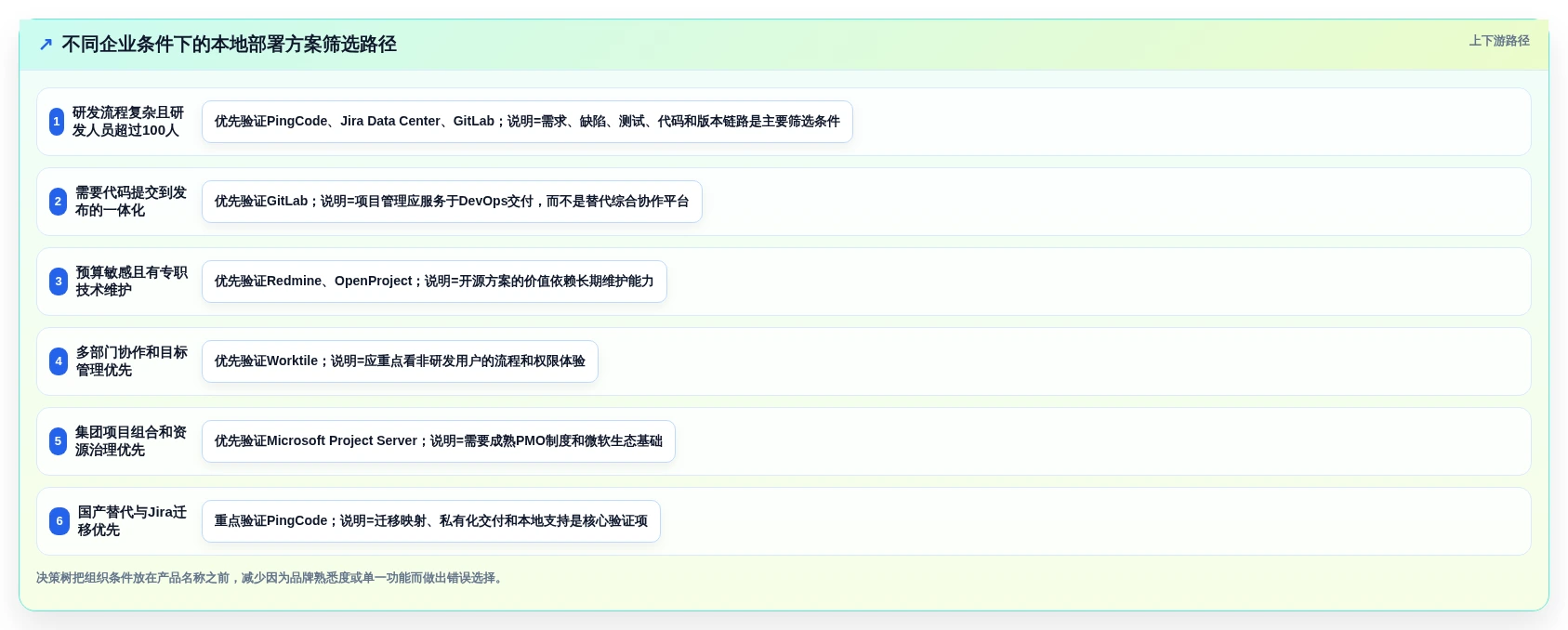
Task: Select condition 需要代码提交到发布的一体化
Action: (x=131, y=202)
